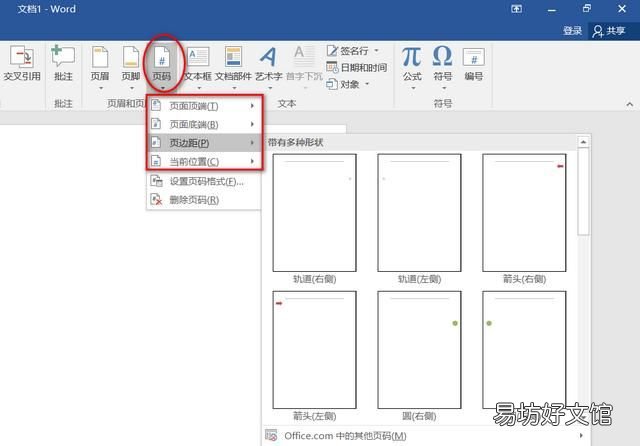Collapse the ribbon with the caret
Image resolution: width=640 pixels, height=446 pixels.
(x=629, y=104)
